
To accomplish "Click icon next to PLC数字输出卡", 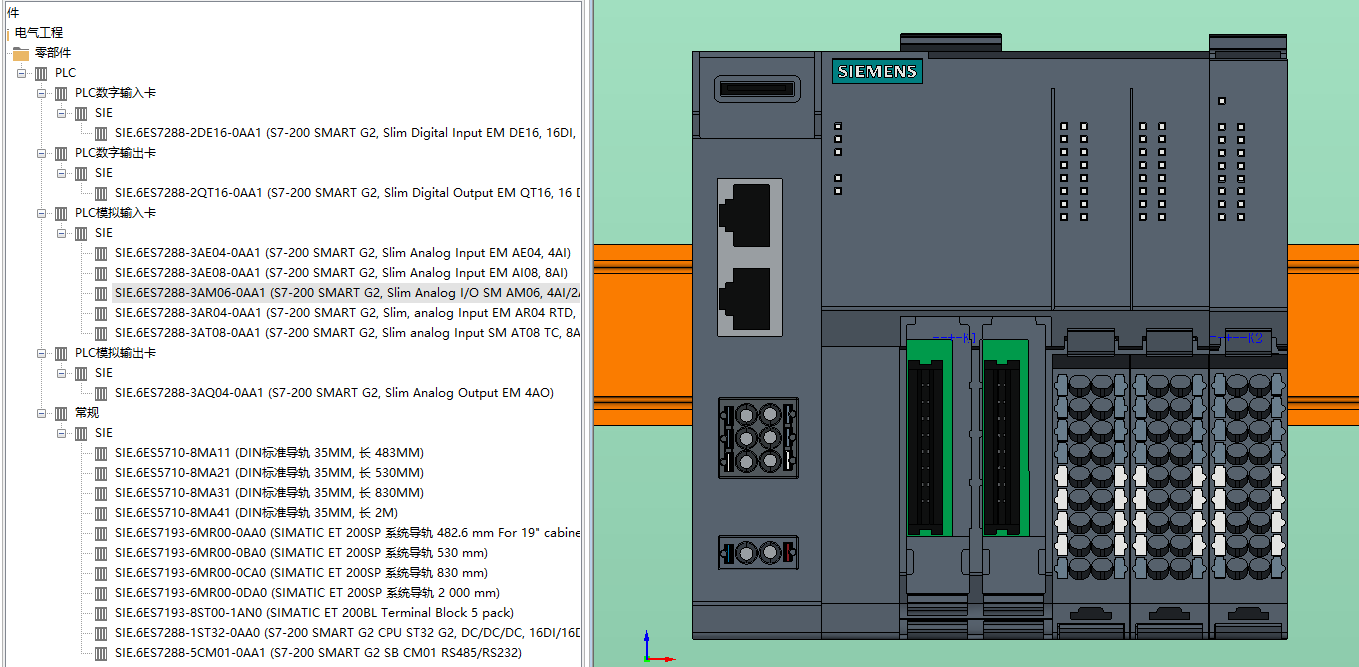I will [x=61, y=153].
